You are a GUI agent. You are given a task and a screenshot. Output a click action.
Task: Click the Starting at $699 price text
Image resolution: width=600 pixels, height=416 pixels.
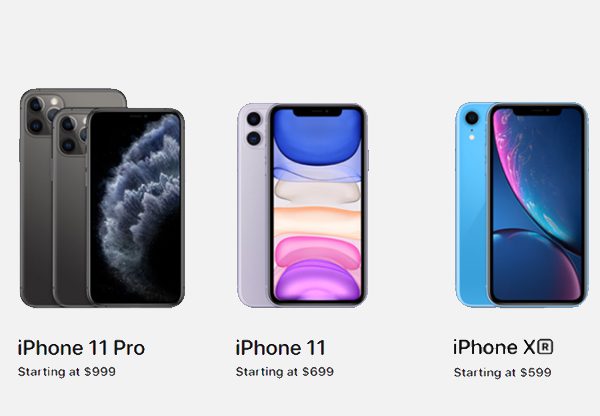(x=285, y=372)
